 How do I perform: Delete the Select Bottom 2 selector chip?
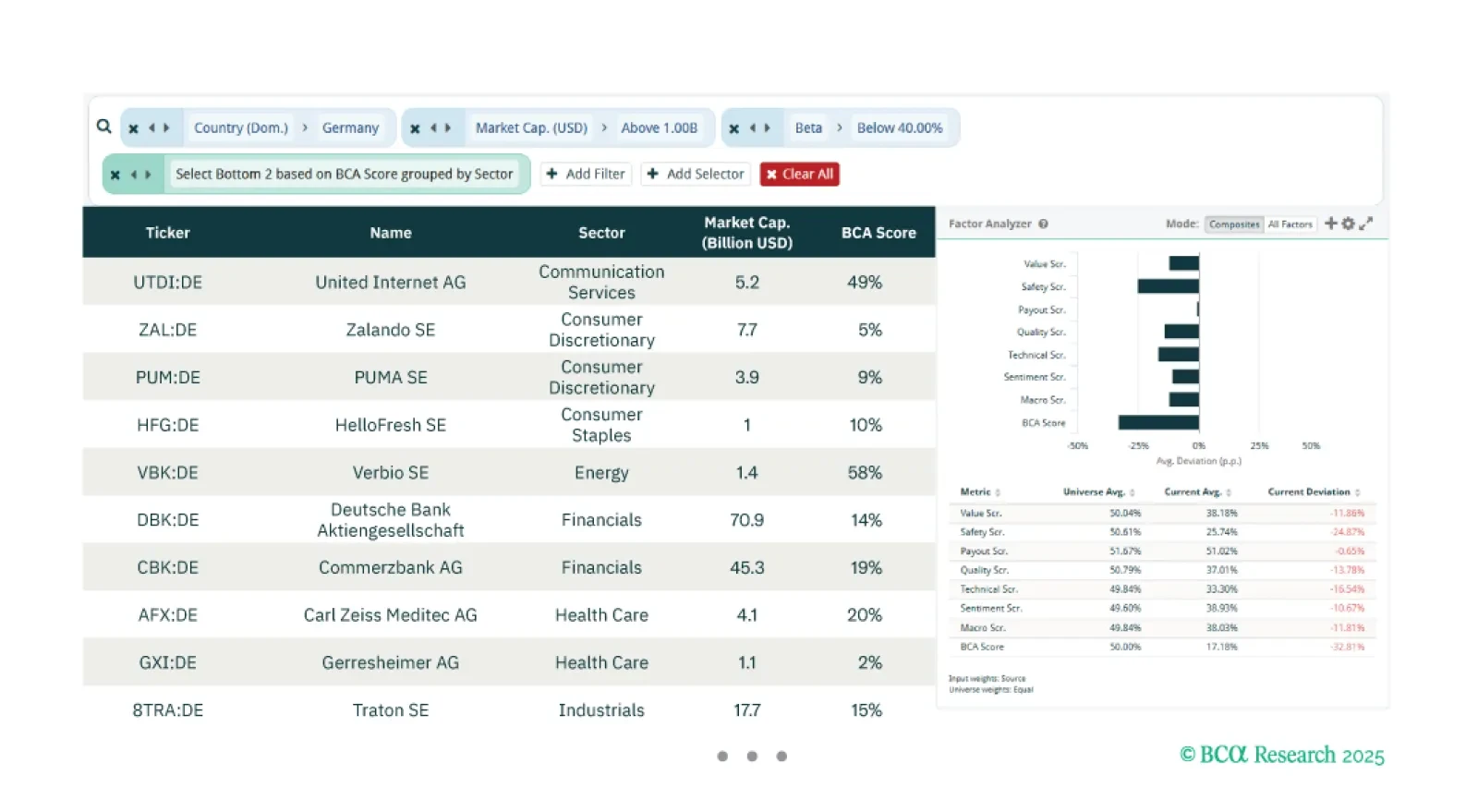click(x=115, y=175)
